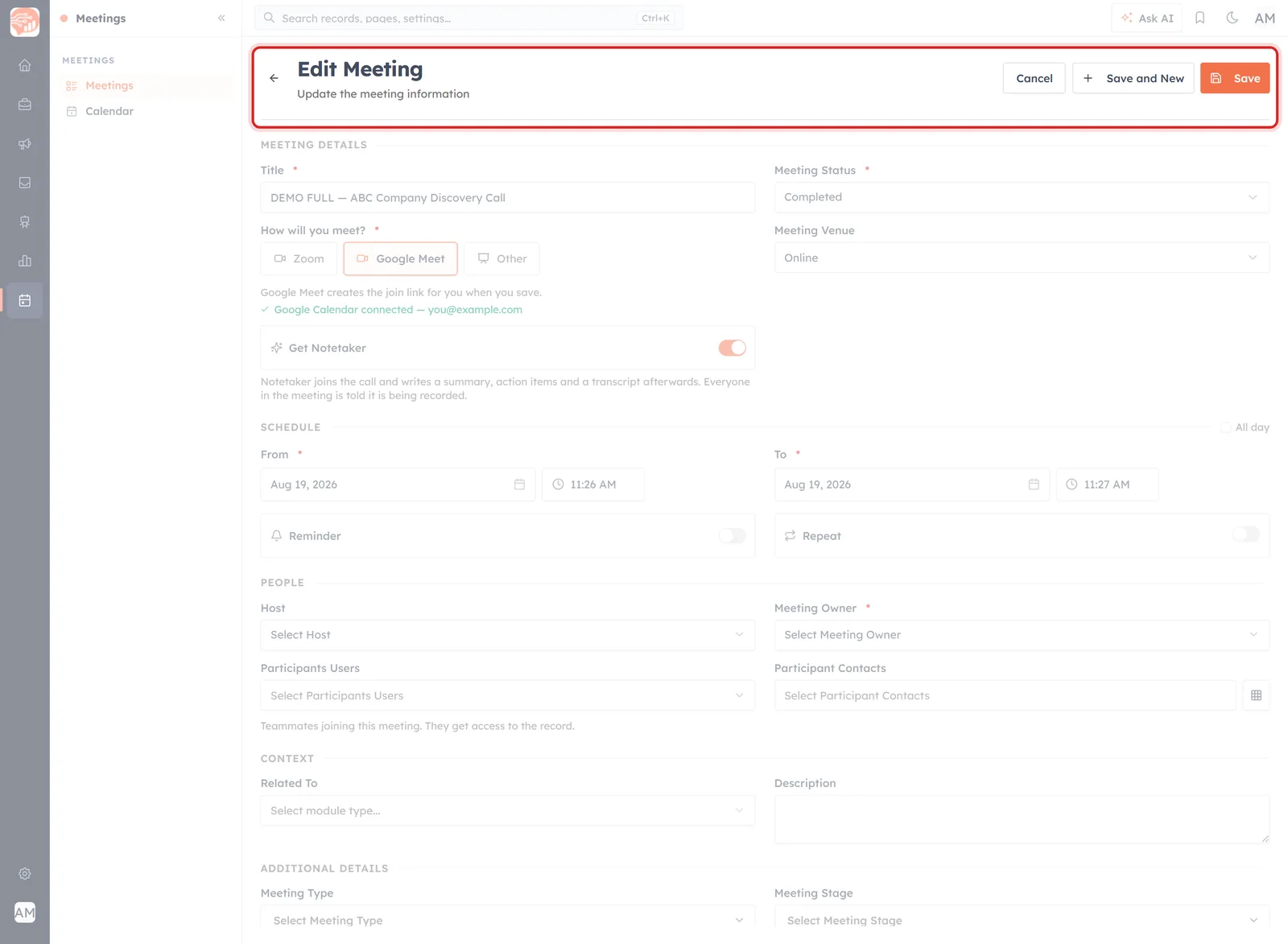Image resolution: width=1288 pixels, height=944 pixels.
Task: Click the Cancel button
Action: click(x=1034, y=78)
